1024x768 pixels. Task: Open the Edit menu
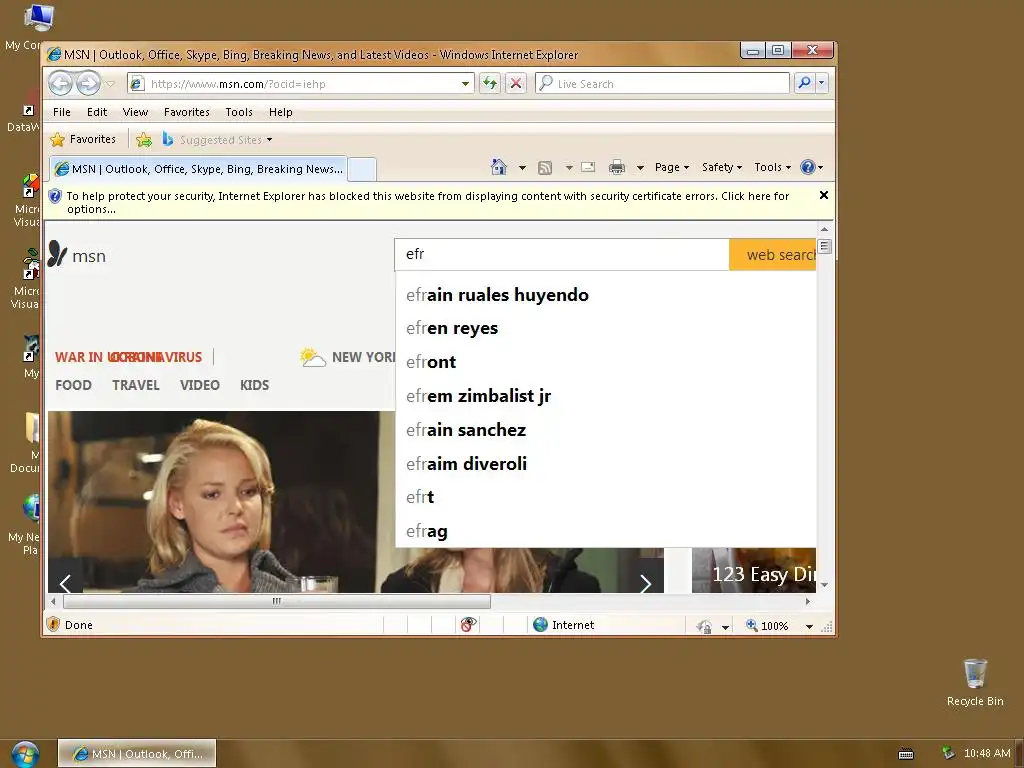[97, 112]
